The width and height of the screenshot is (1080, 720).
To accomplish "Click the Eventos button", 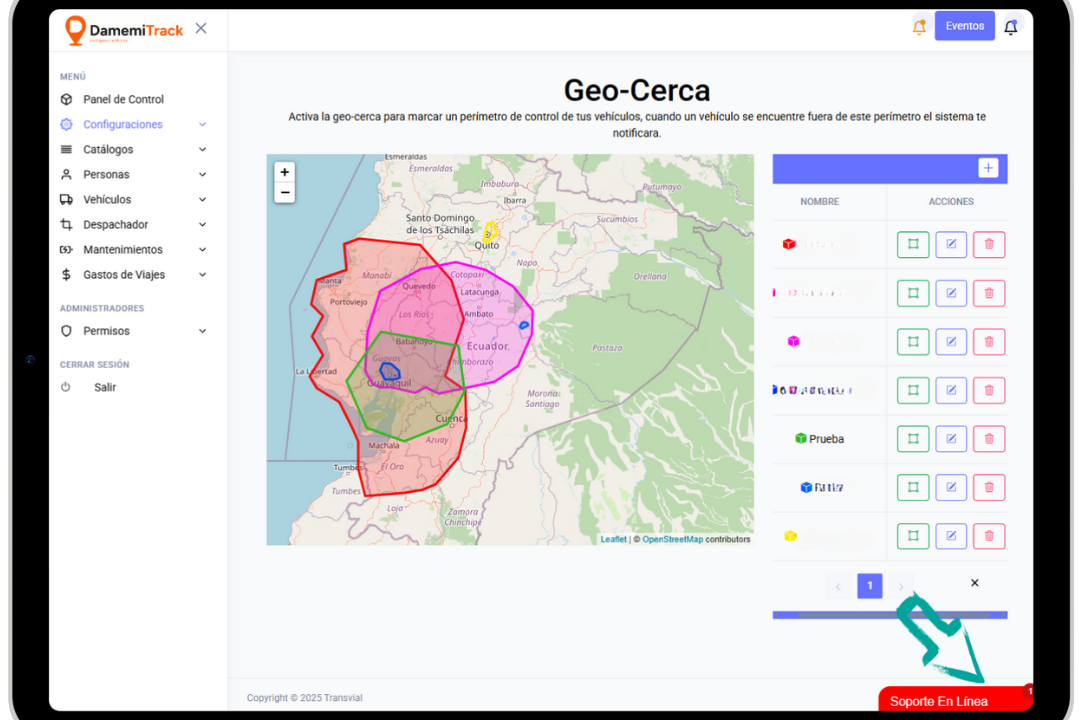I will (x=964, y=26).
